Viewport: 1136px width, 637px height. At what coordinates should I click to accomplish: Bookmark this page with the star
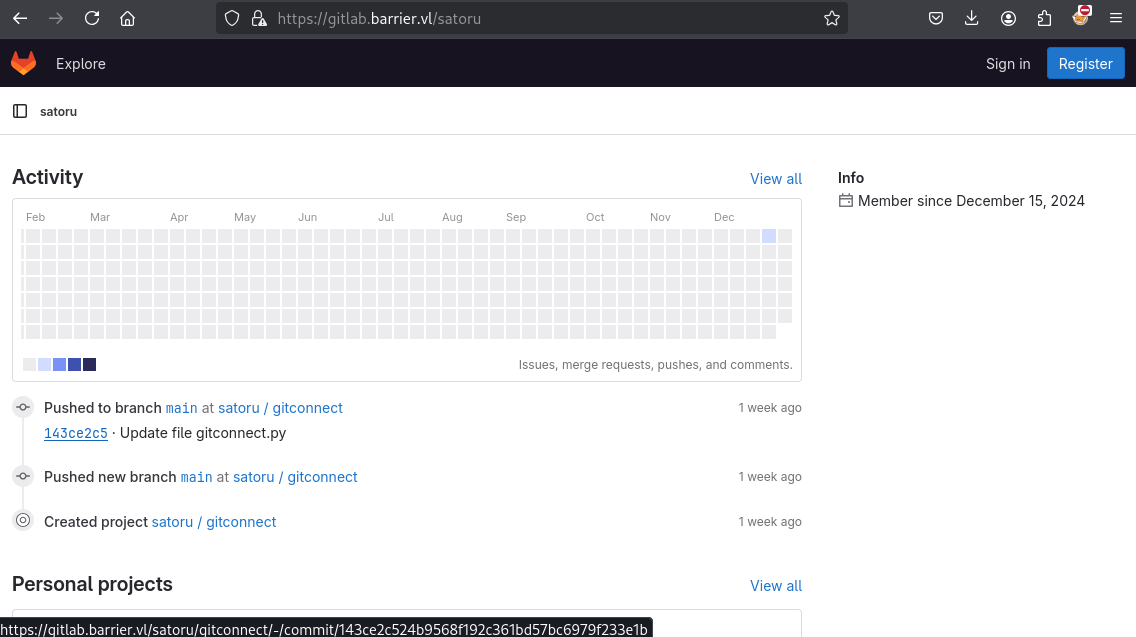[832, 18]
